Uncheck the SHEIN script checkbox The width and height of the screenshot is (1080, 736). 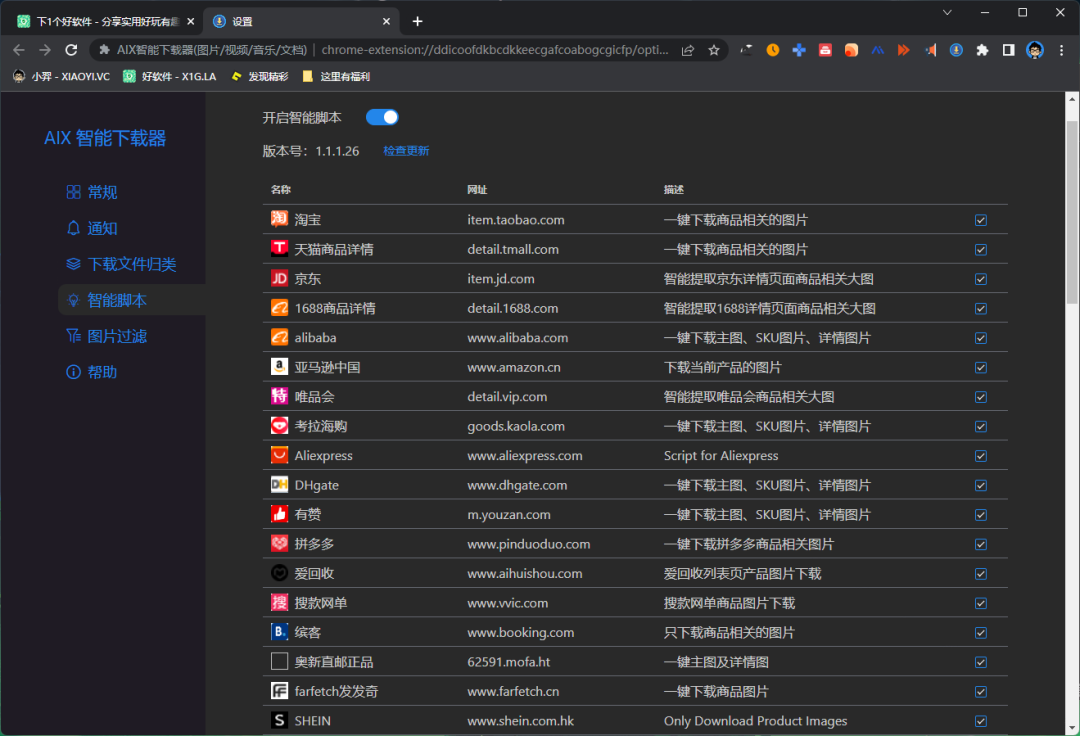tap(981, 721)
